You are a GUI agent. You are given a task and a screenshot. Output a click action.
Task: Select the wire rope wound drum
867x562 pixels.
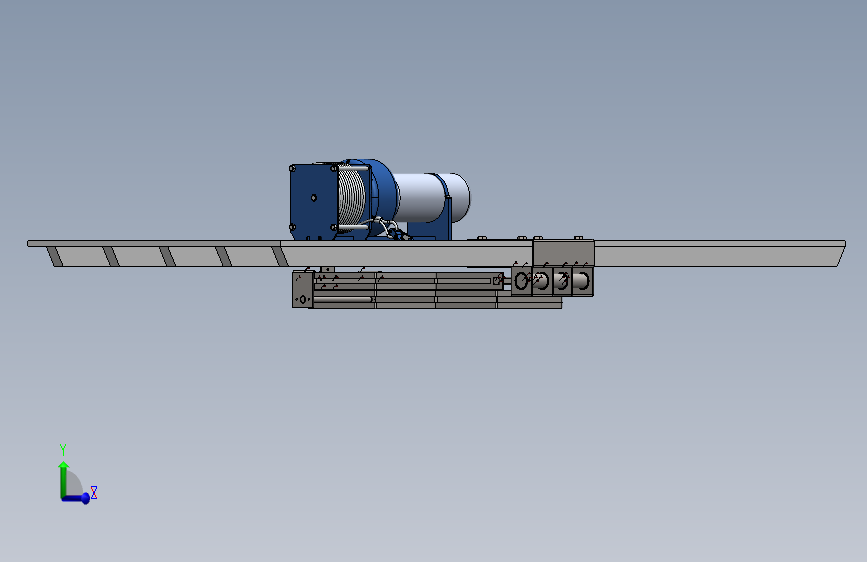(351, 197)
